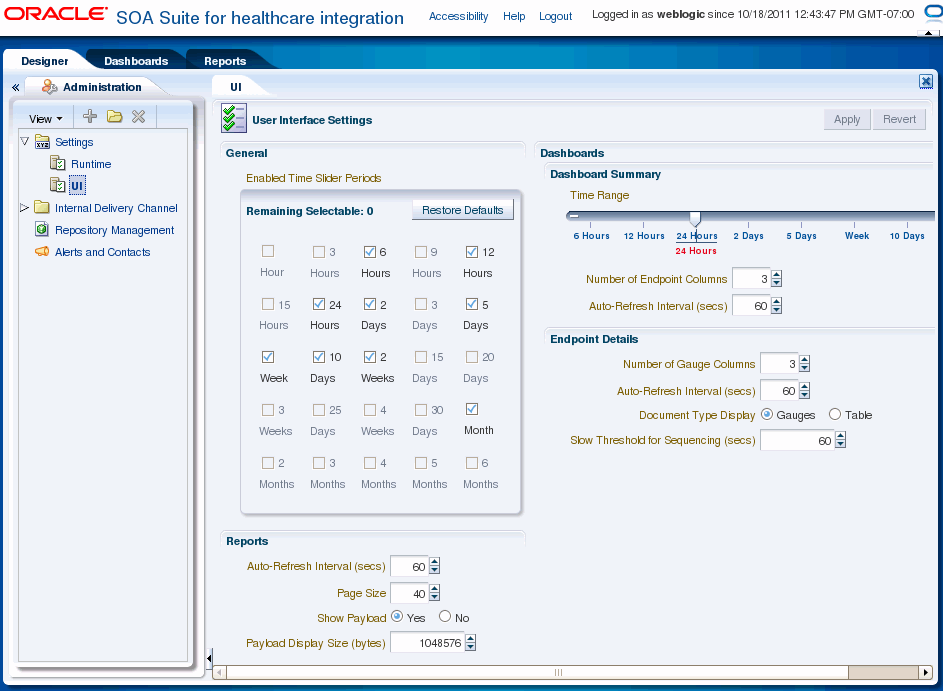The height and width of the screenshot is (691, 943).
Task: Collapse the left pane with double chevron
Action: point(16,88)
